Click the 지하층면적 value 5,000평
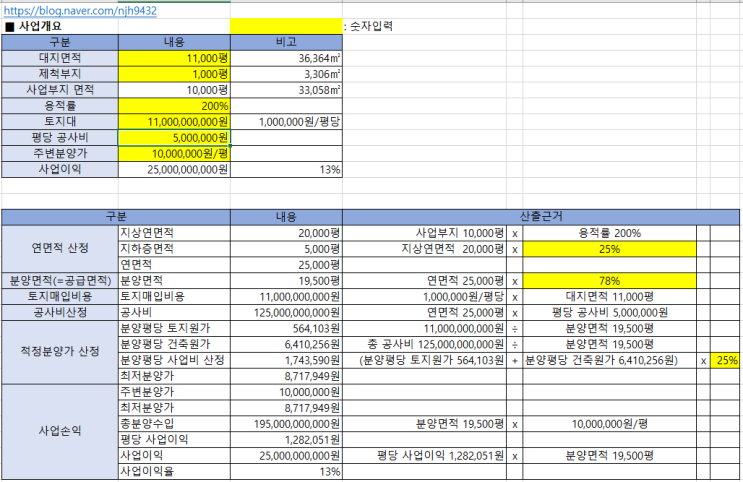The width and height of the screenshot is (743, 482). [x=286, y=249]
